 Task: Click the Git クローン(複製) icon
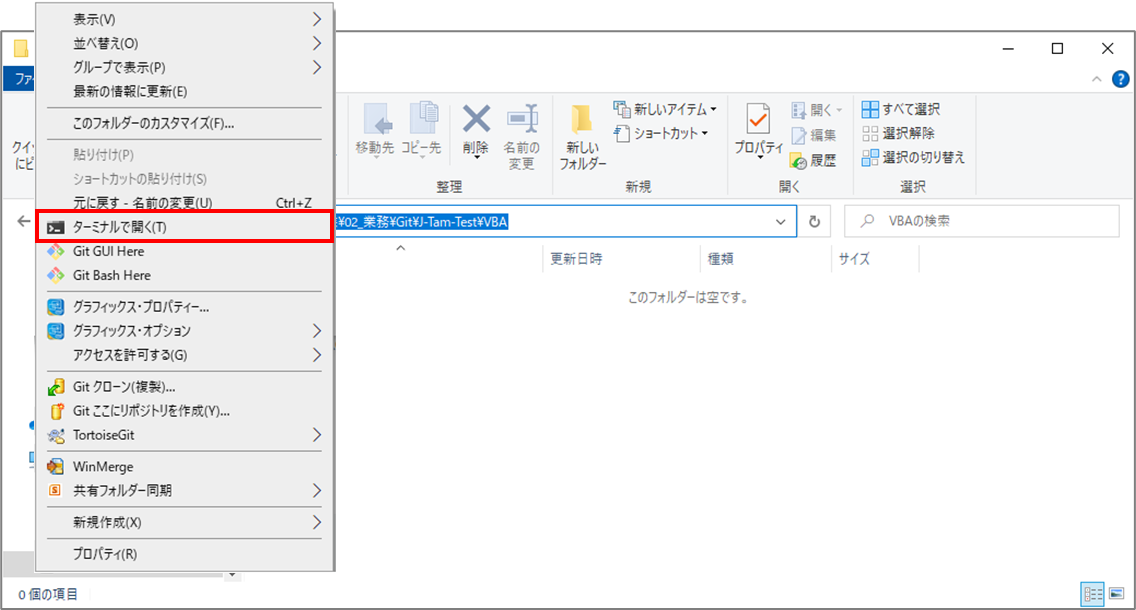(55, 387)
